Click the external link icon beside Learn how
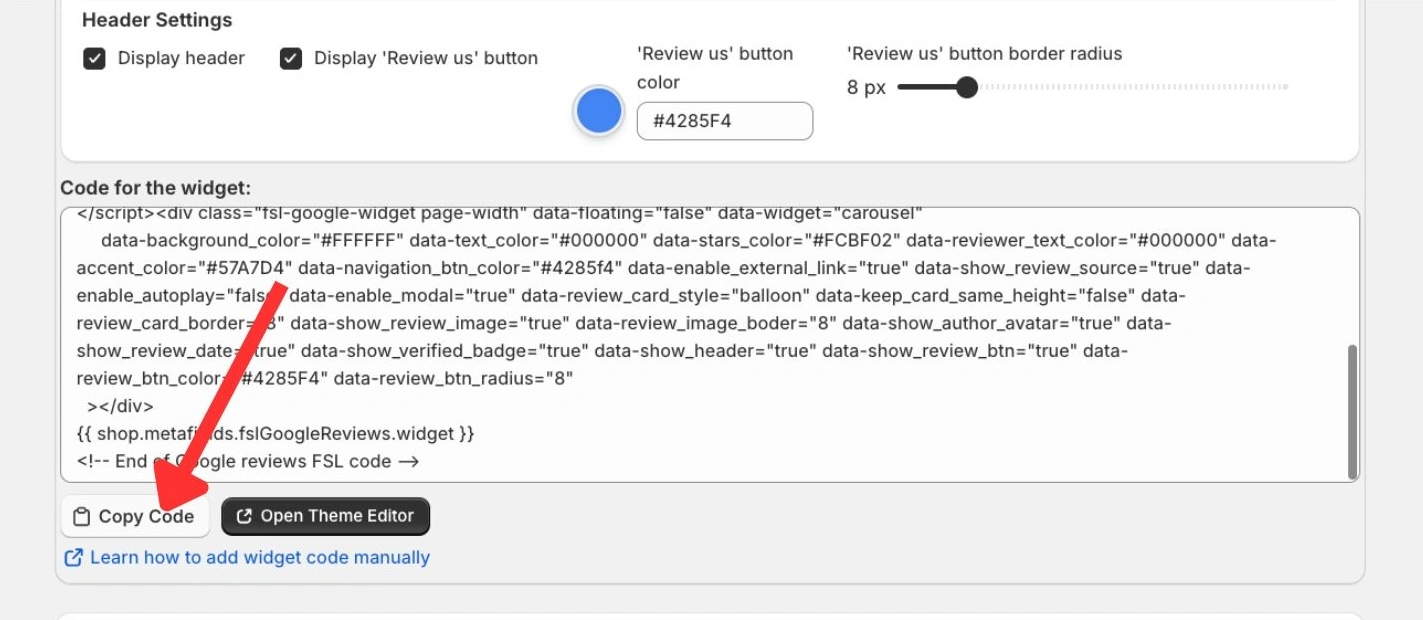This screenshot has width=1423, height=620. (73, 558)
